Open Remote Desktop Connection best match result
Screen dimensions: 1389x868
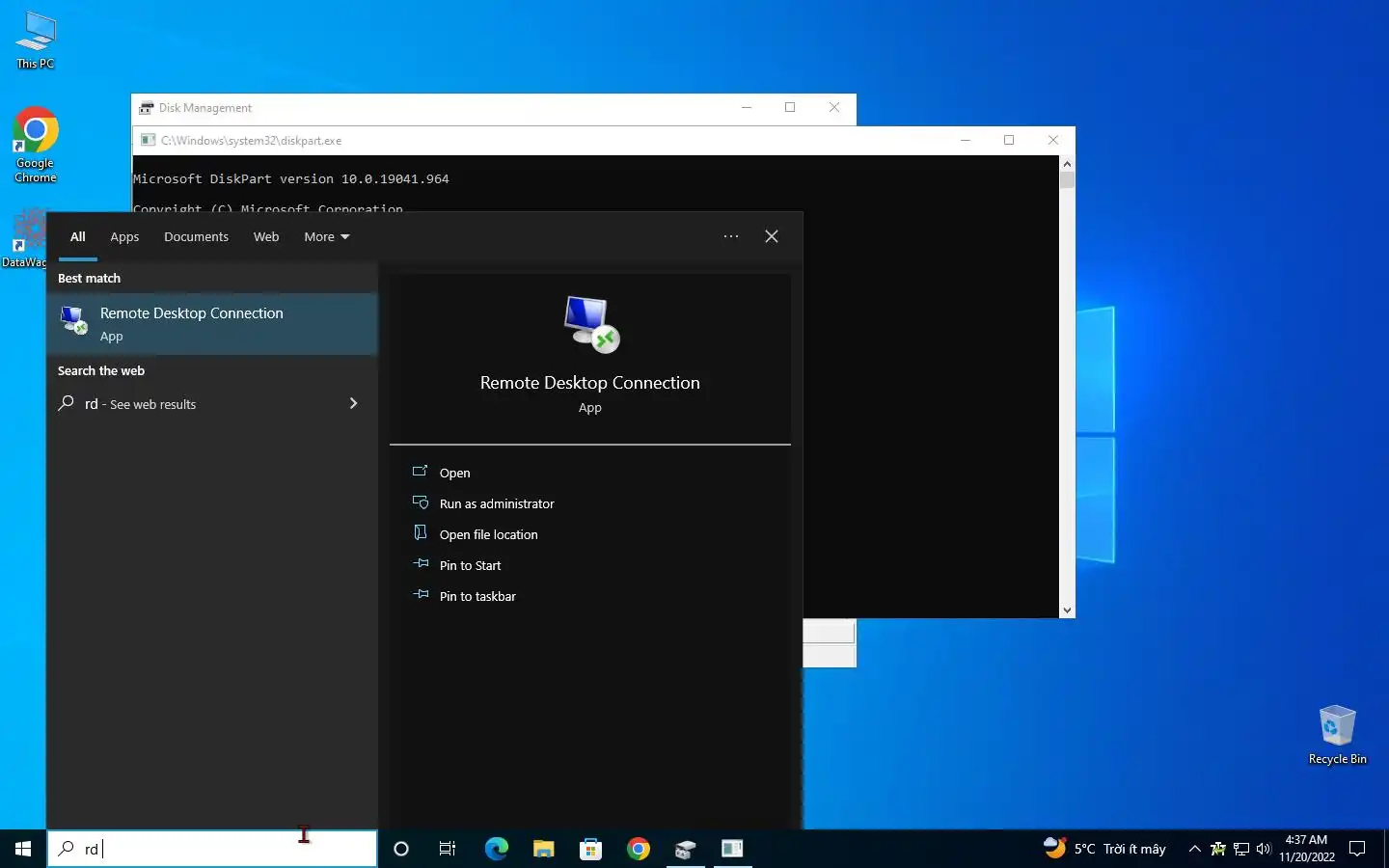212,324
